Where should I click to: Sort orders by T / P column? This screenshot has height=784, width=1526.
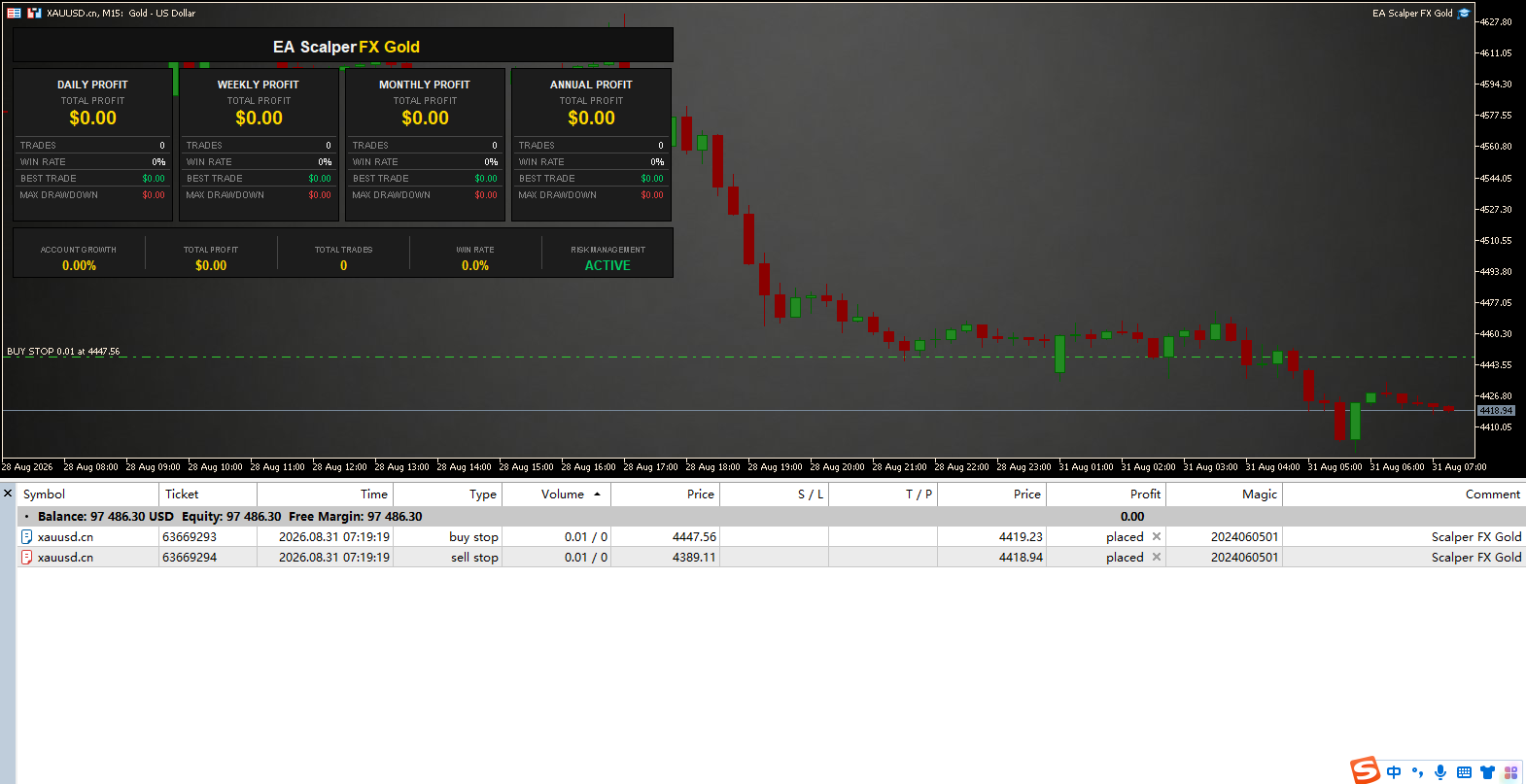883,494
